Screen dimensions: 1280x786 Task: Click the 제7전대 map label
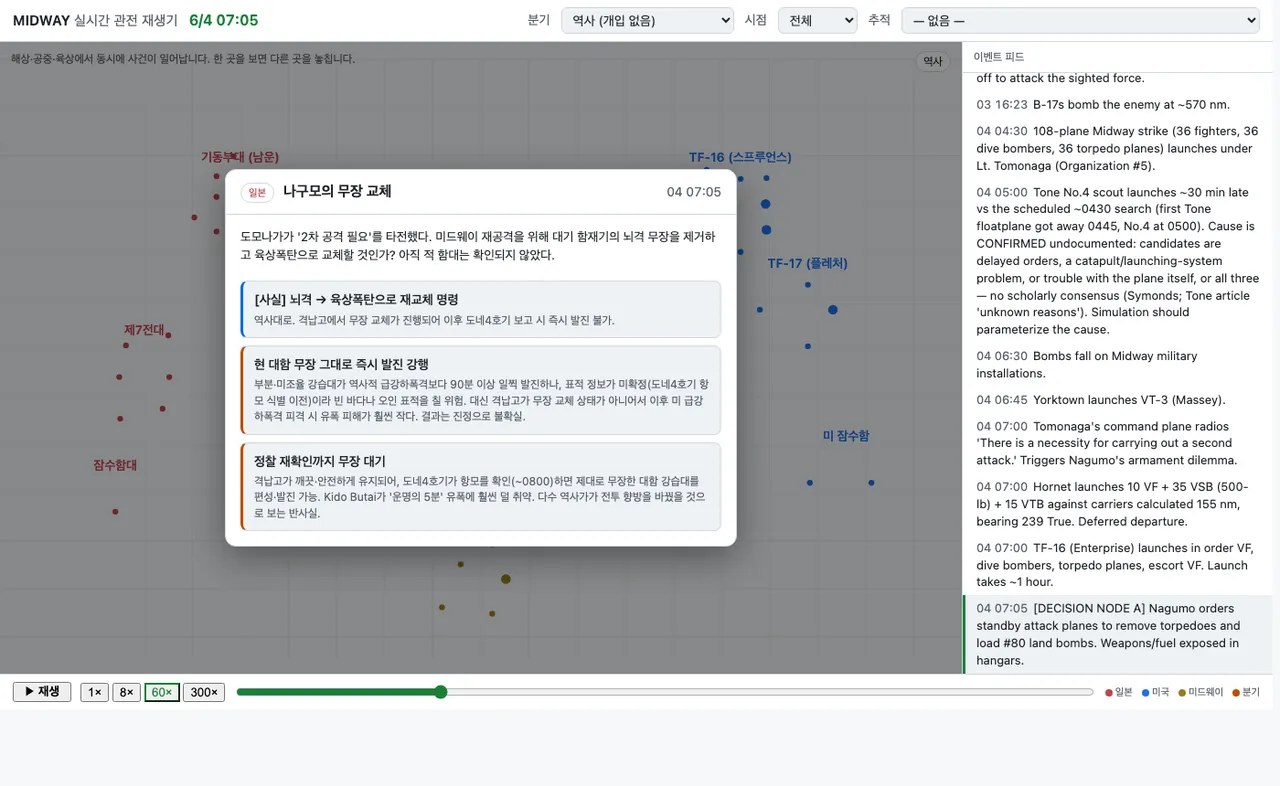(x=144, y=329)
